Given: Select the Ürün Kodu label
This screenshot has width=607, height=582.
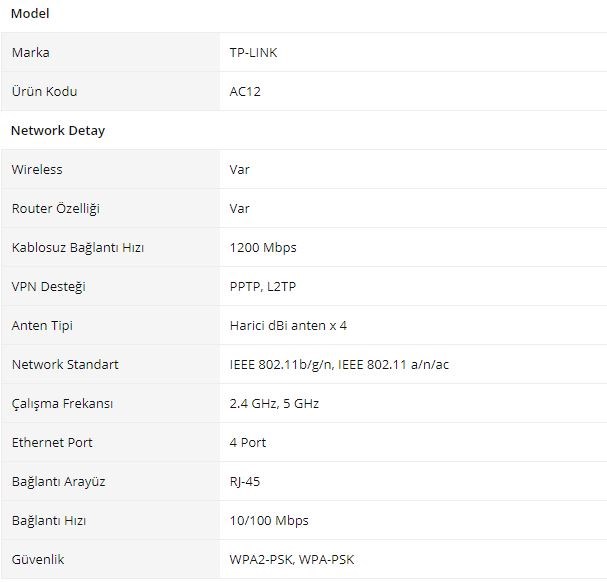Looking at the screenshot, I should pyautogui.click(x=45, y=91).
